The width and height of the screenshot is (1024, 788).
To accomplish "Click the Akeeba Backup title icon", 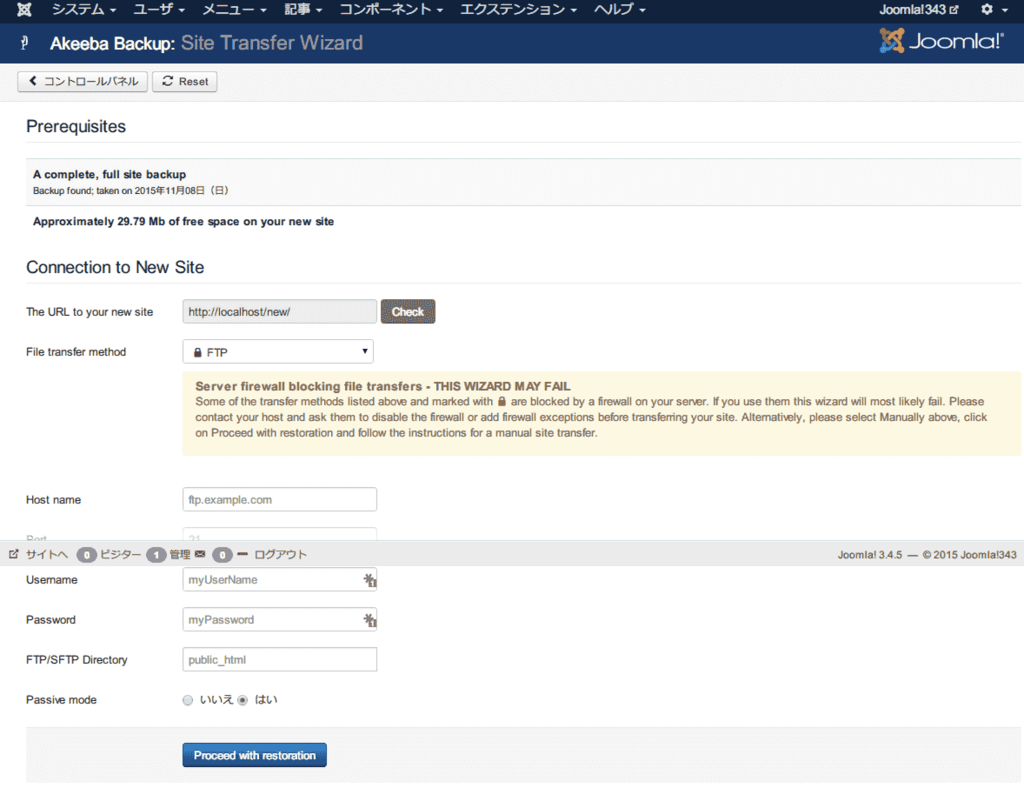I will (x=25, y=43).
